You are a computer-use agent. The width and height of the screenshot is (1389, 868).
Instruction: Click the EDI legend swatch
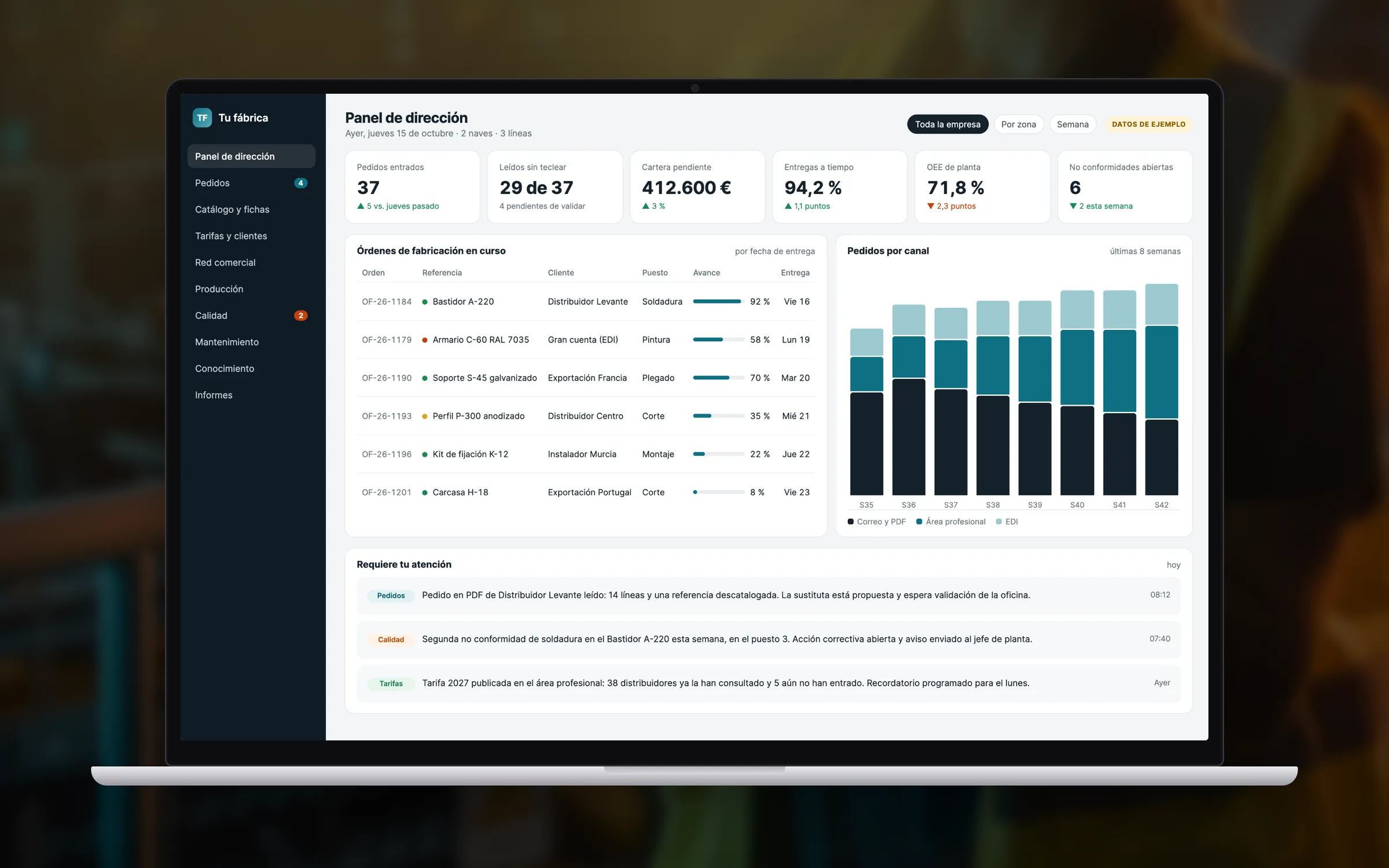999,522
